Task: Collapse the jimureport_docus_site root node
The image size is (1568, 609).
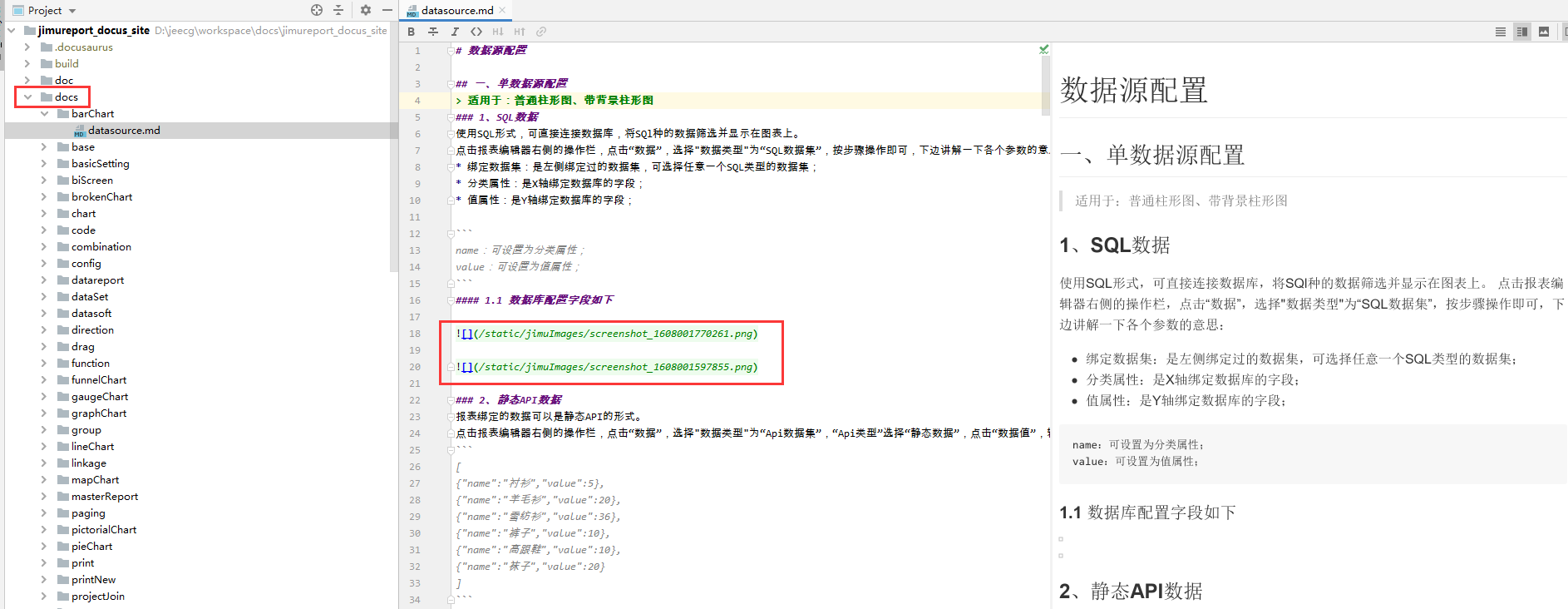Action: 12,31
